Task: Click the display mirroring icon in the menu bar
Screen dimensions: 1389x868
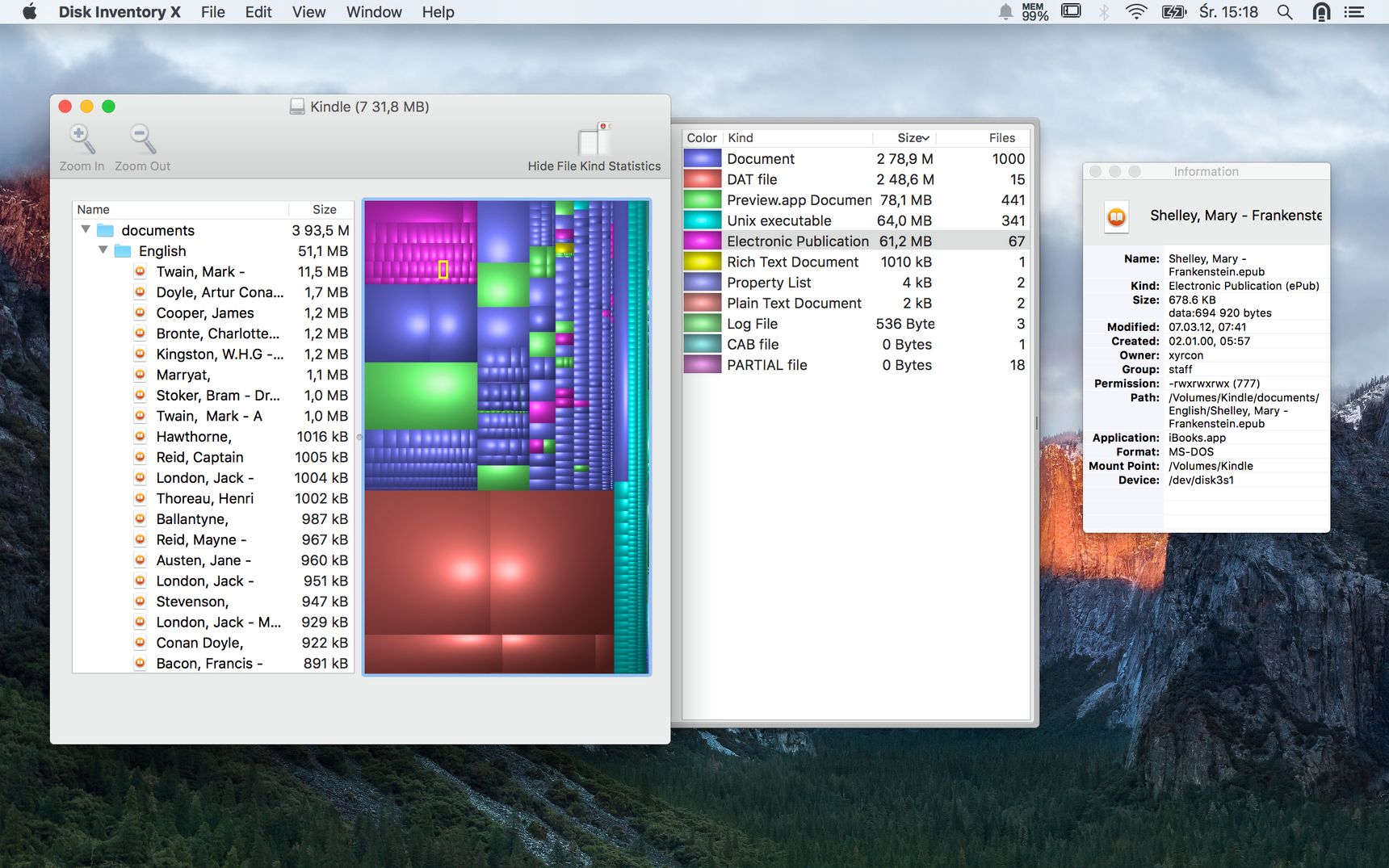Action: pyautogui.click(x=1071, y=11)
